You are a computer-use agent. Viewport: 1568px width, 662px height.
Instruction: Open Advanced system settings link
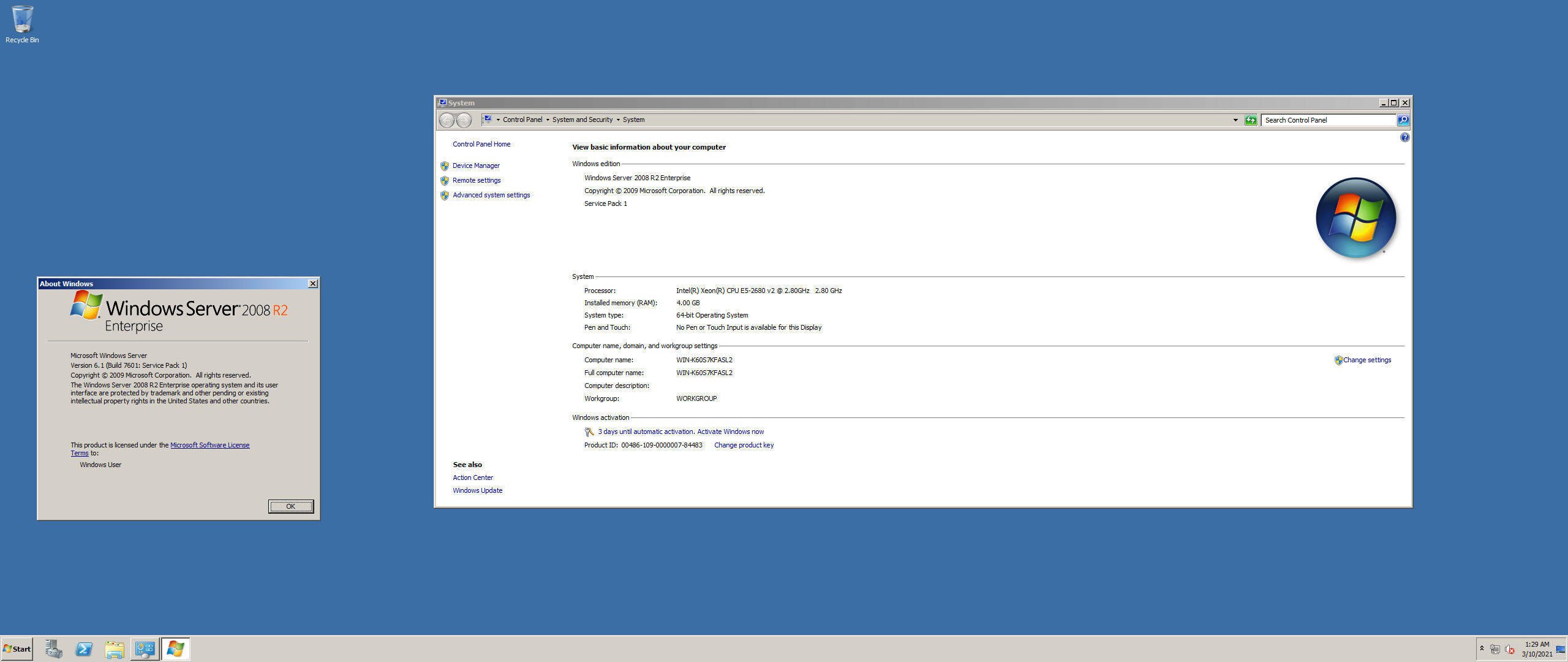pyautogui.click(x=491, y=196)
